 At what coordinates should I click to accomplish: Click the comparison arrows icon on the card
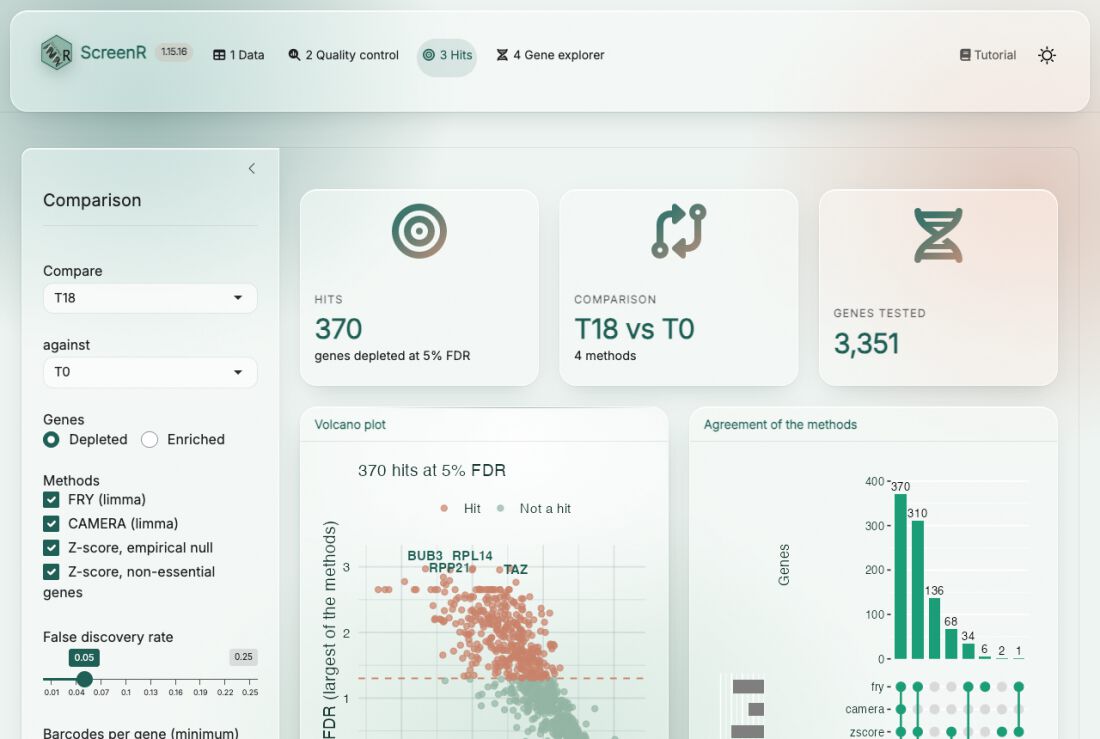[678, 231]
